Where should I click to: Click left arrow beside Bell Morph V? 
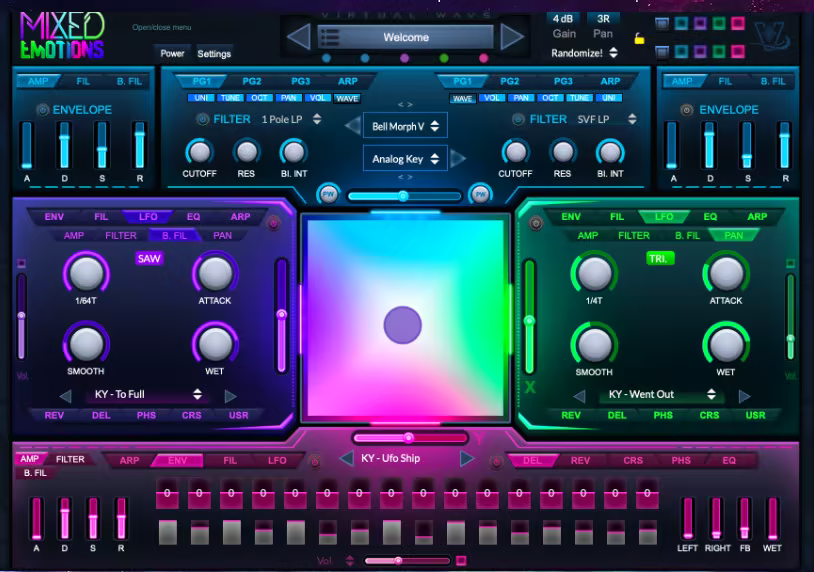[353, 126]
